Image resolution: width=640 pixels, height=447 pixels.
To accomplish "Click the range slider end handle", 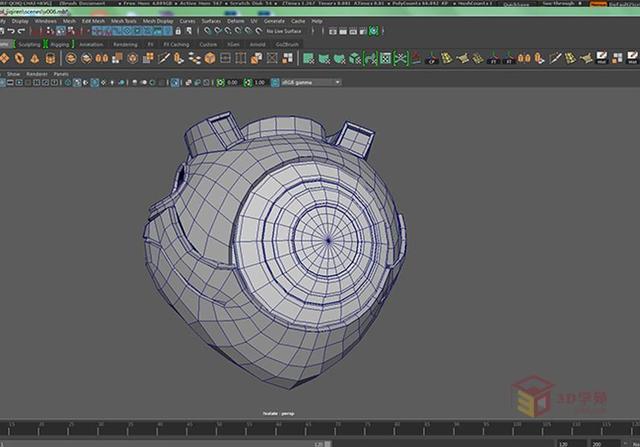I will 327,444.
